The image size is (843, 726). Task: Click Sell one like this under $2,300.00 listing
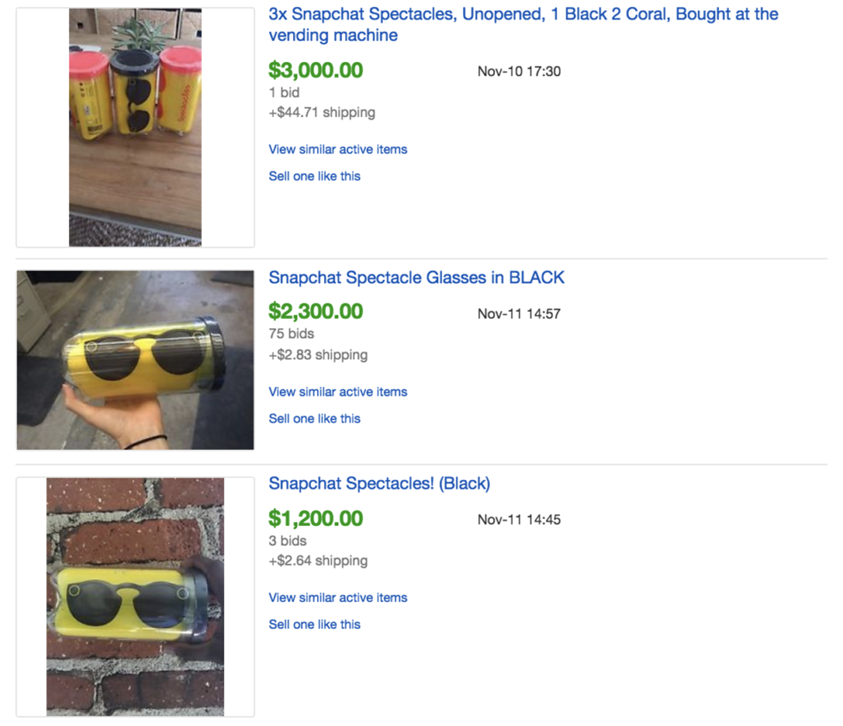click(314, 419)
